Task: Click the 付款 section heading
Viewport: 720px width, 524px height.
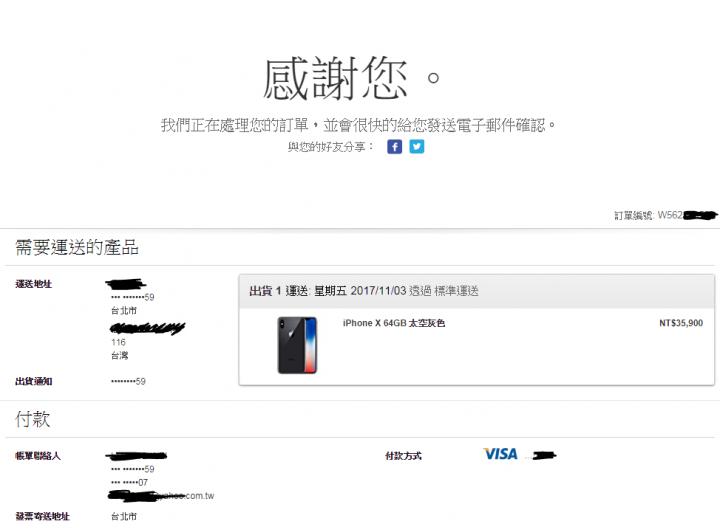Action: (x=32, y=419)
